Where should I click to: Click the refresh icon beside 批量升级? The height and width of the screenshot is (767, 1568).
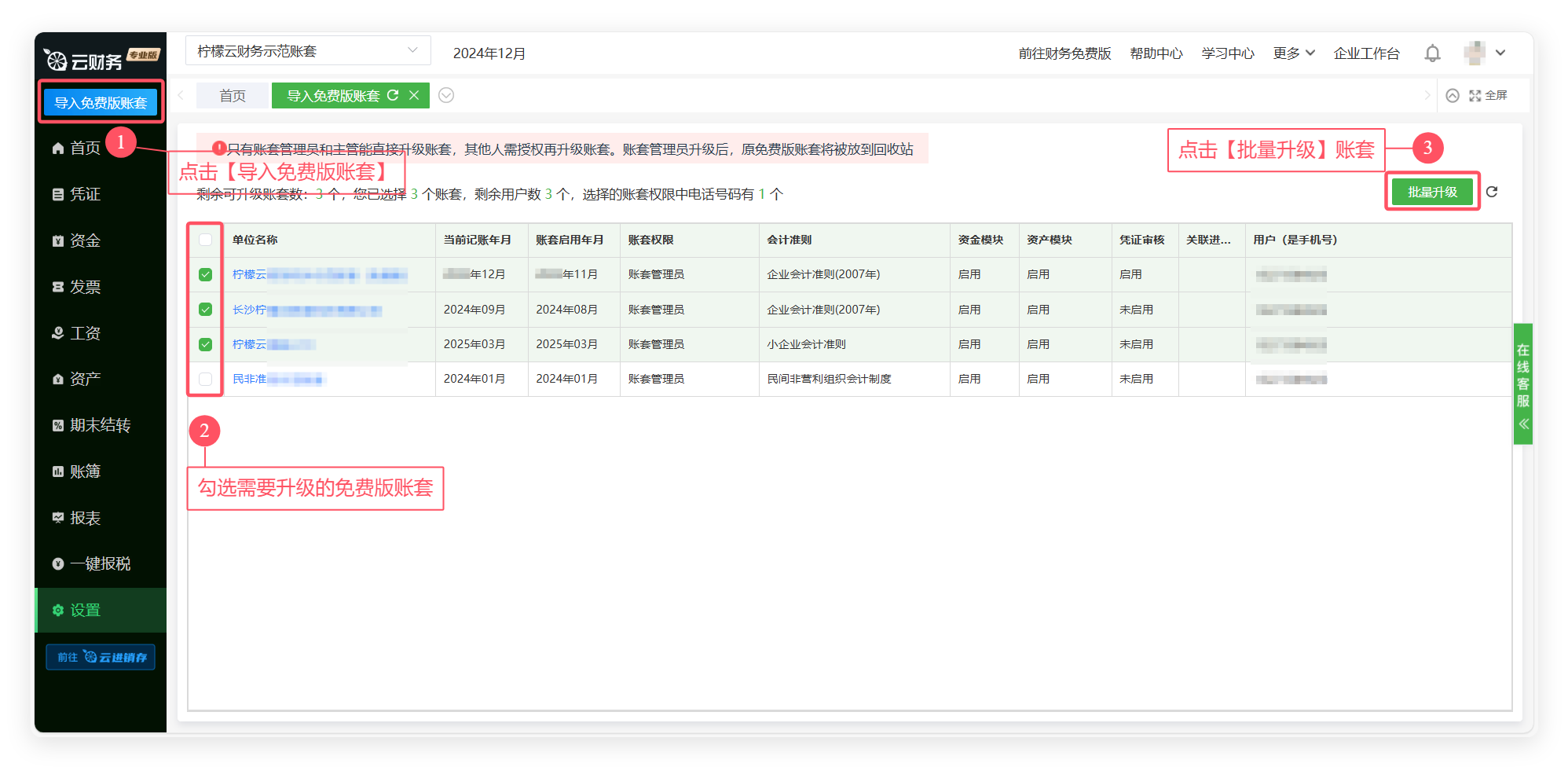1492,192
